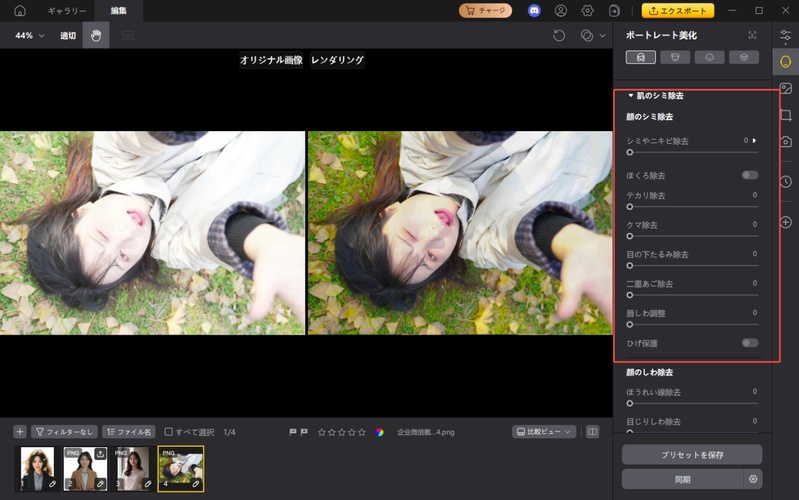Open the ファイル名 sort dropdown

coord(129,432)
